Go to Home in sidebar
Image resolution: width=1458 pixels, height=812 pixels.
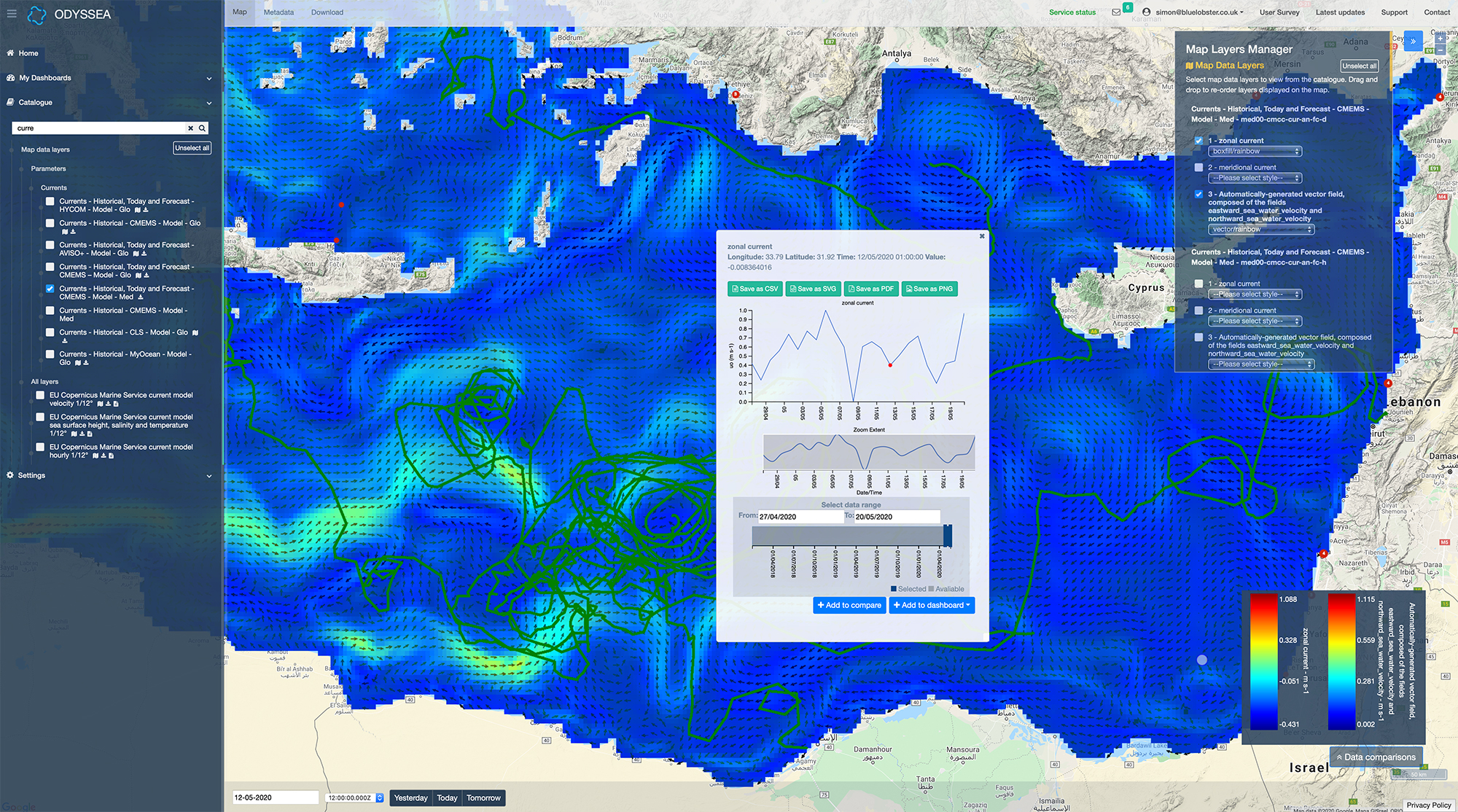click(28, 53)
